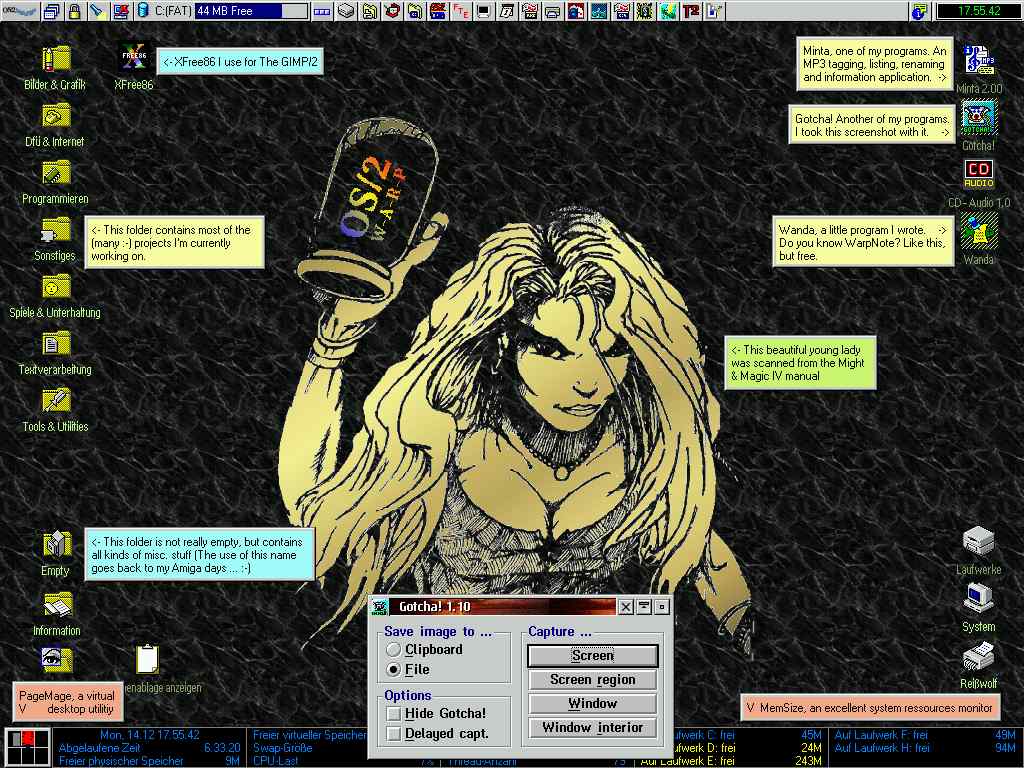The image size is (1024, 768).
Task: Click the 17.55.42 clock display
Action: (x=978, y=11)
